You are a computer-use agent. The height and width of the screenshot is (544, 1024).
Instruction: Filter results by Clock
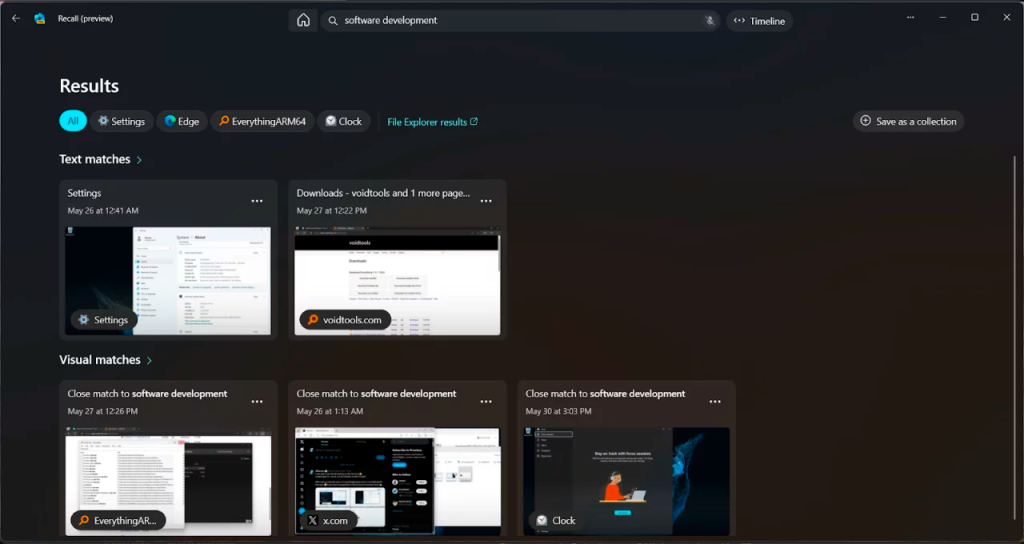tap(344, 121)
